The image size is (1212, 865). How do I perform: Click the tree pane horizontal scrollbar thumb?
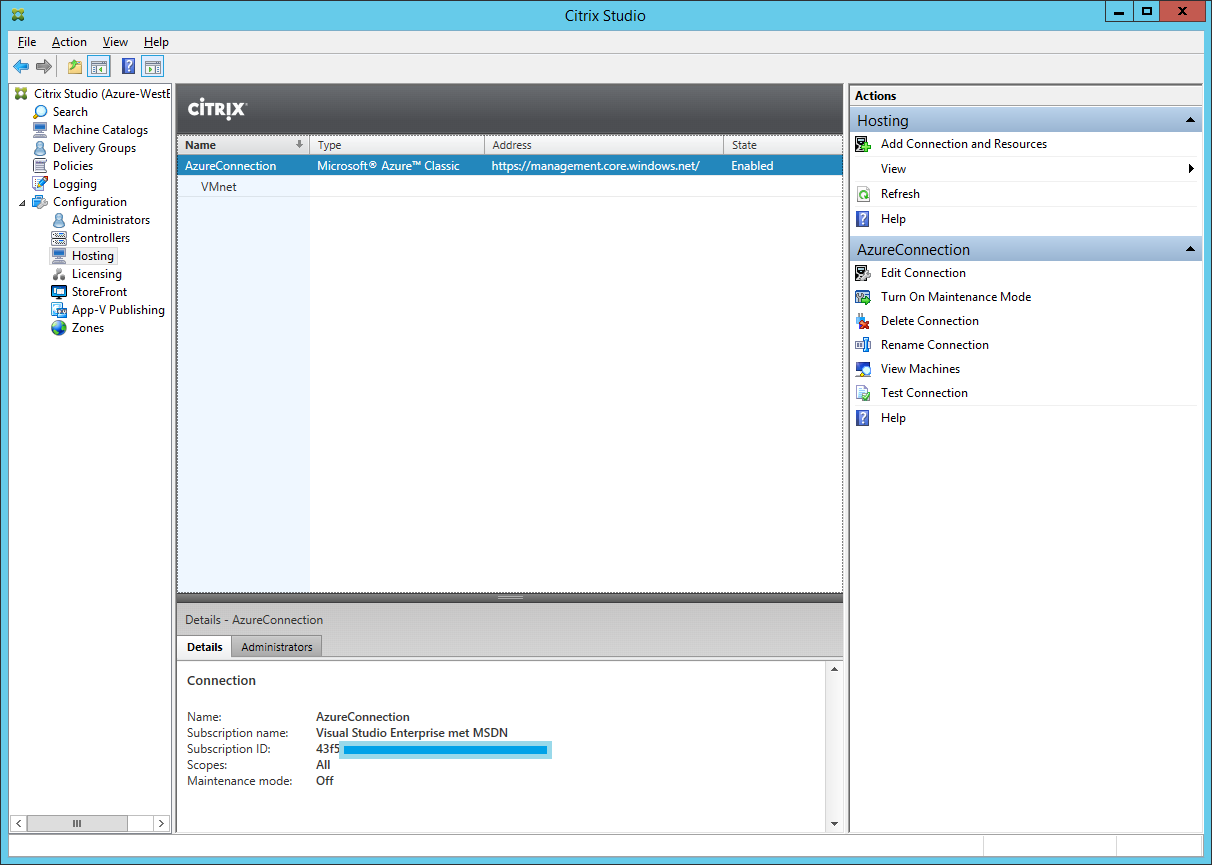point(77,823)
